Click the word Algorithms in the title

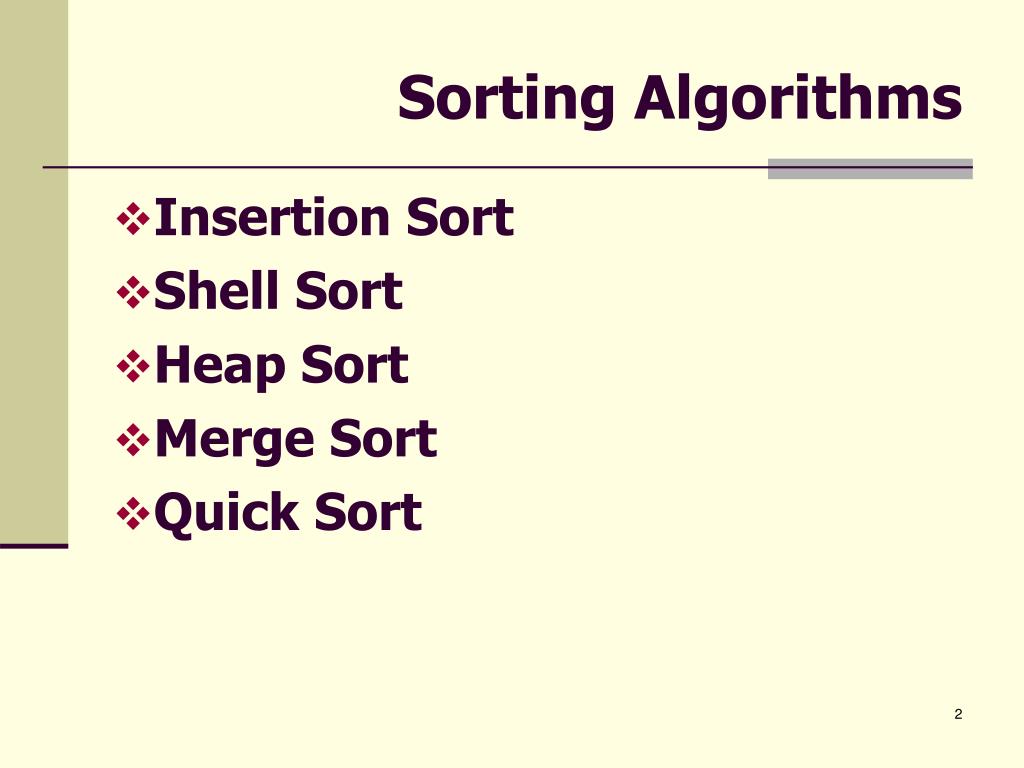(798, 99)
